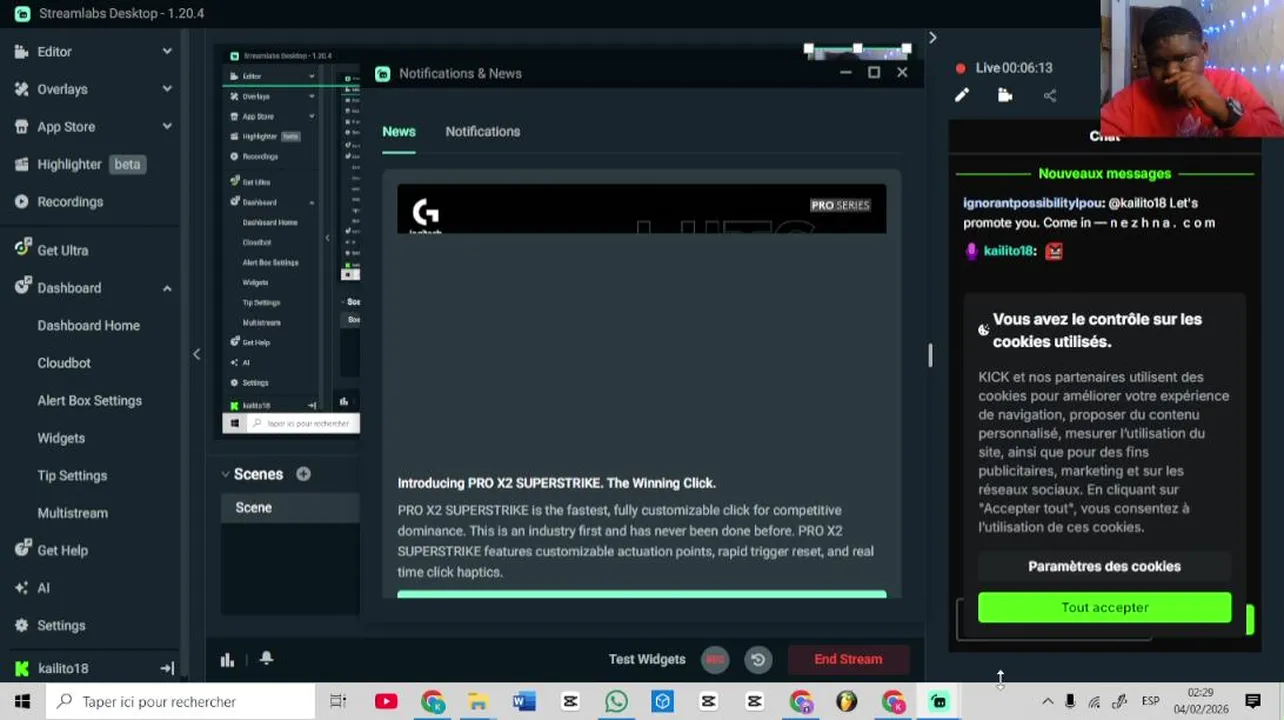Image resolution: width=1284 pixels, height=720 pixels.
Task: Open Get Help in sidebar
Action: tap(62, 551)
